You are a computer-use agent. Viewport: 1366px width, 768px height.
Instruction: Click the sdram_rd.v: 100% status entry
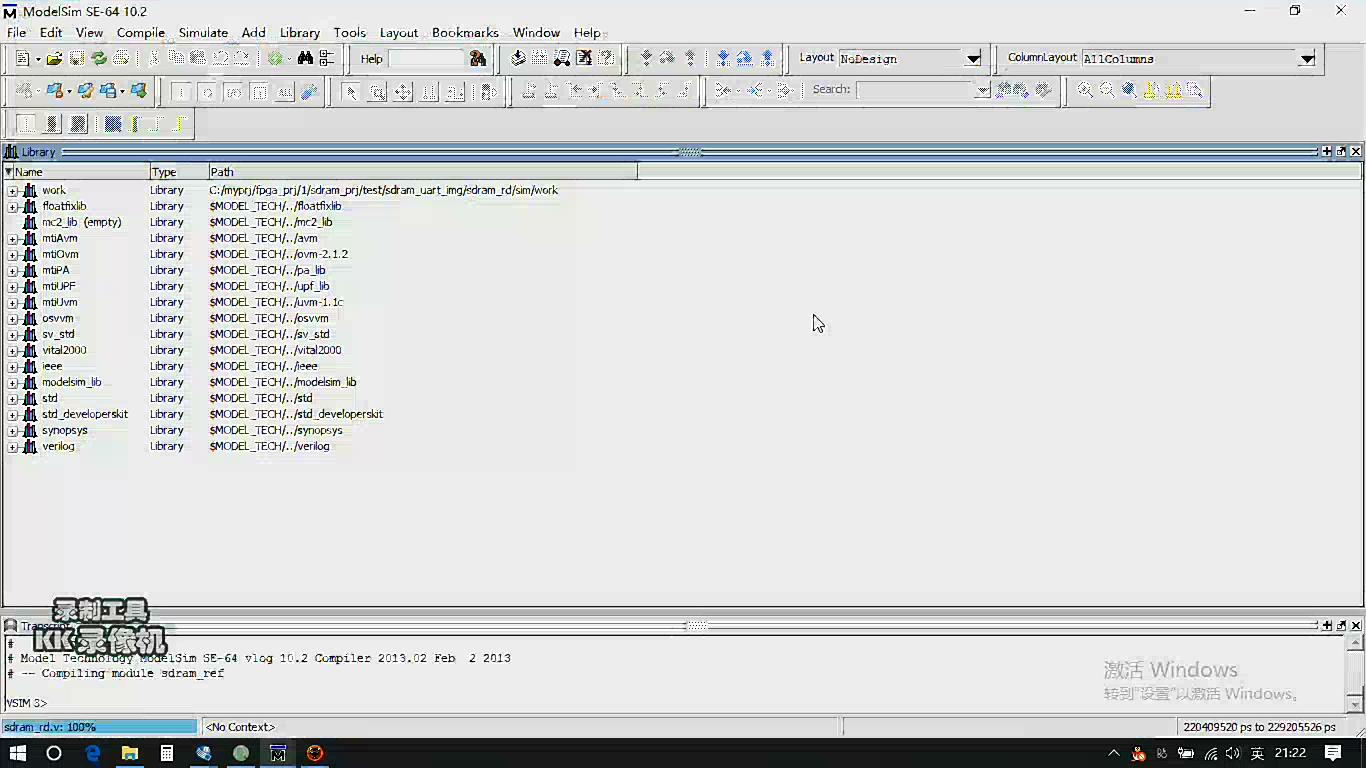click(x=100, y=727)
